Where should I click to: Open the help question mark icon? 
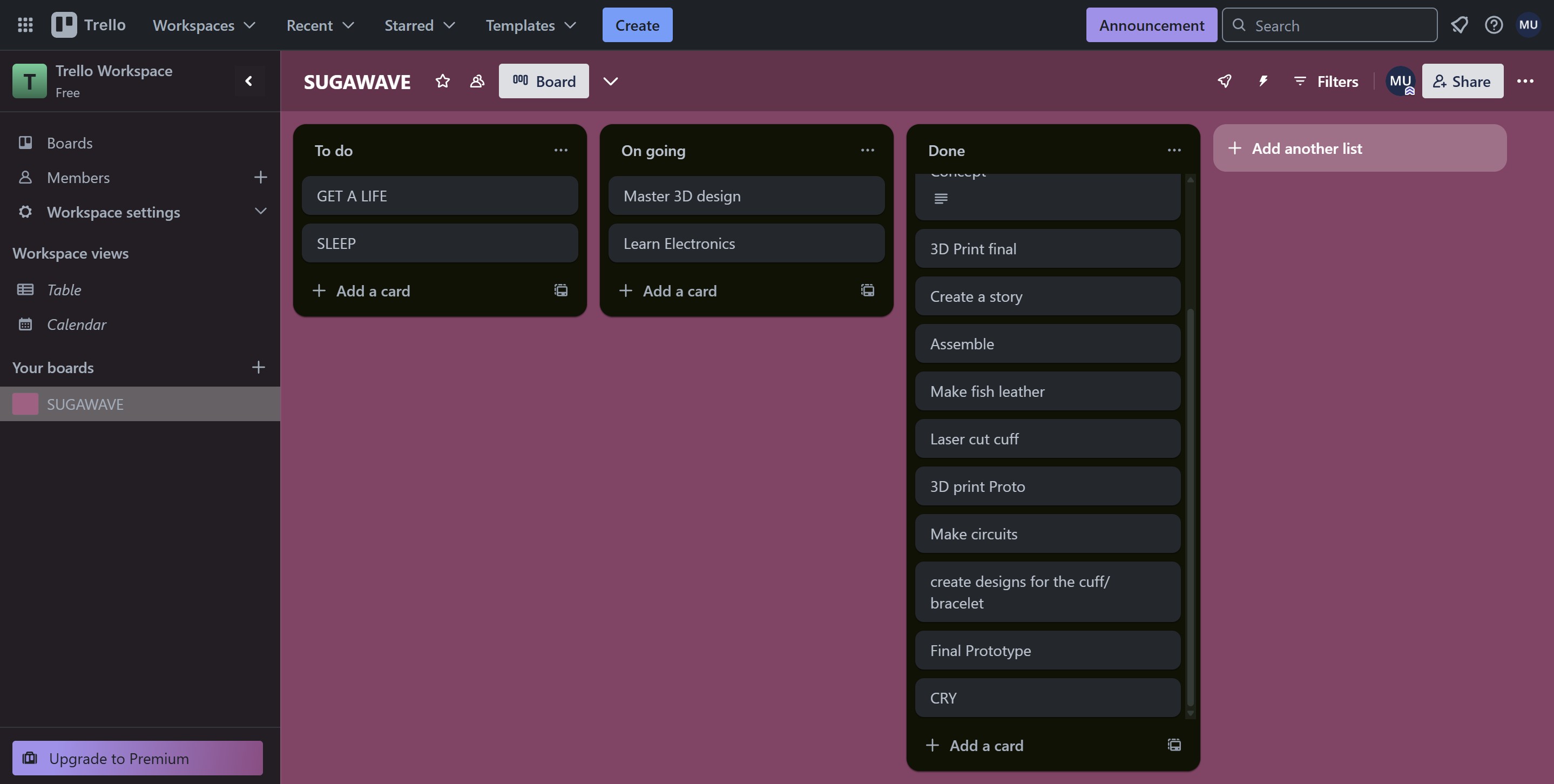click(x=1494, y=25)
